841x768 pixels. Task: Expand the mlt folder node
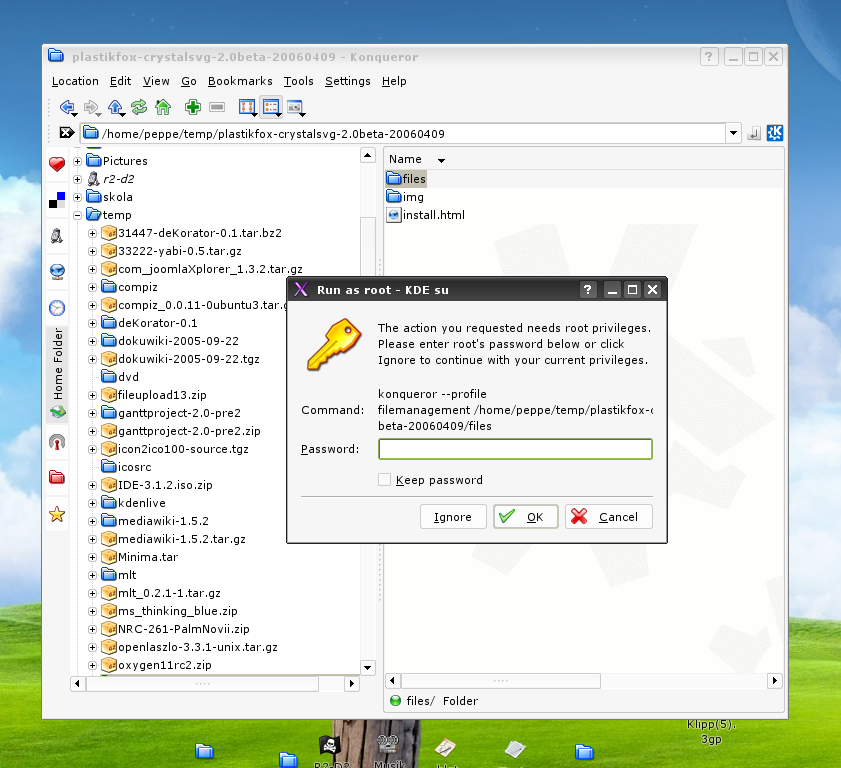tap(92, 575)
